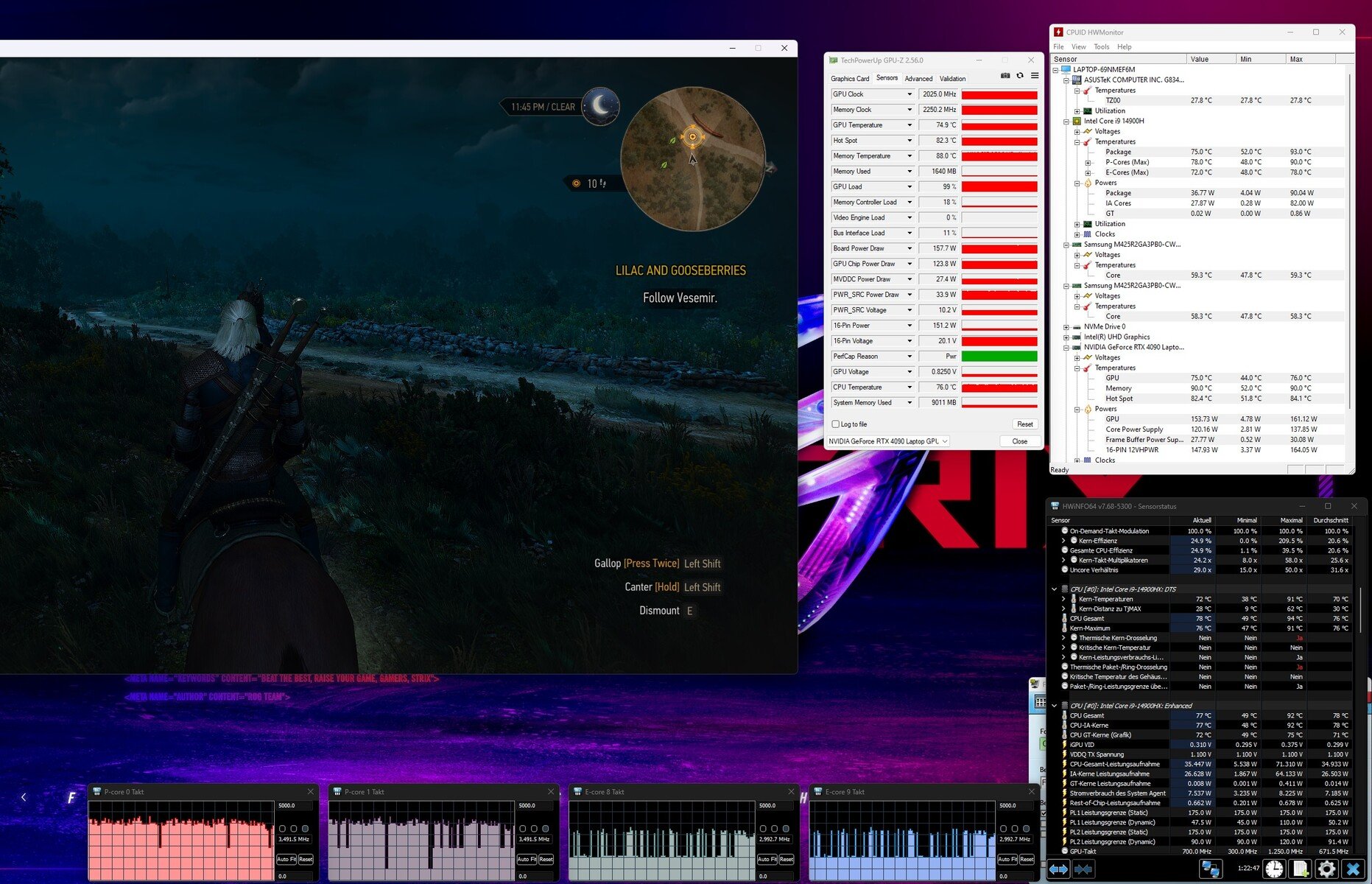Click the red GPU Load graph bar
This screenshot has width=1372, height=884.
(999, 187)
